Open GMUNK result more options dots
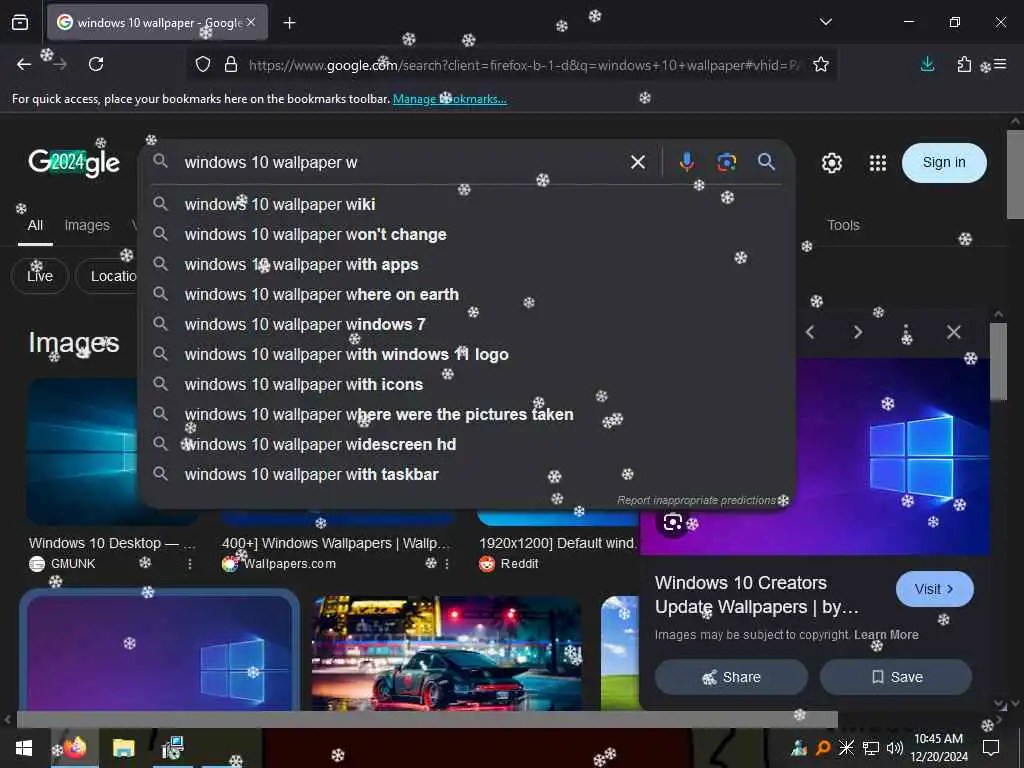 click(189, 564)
